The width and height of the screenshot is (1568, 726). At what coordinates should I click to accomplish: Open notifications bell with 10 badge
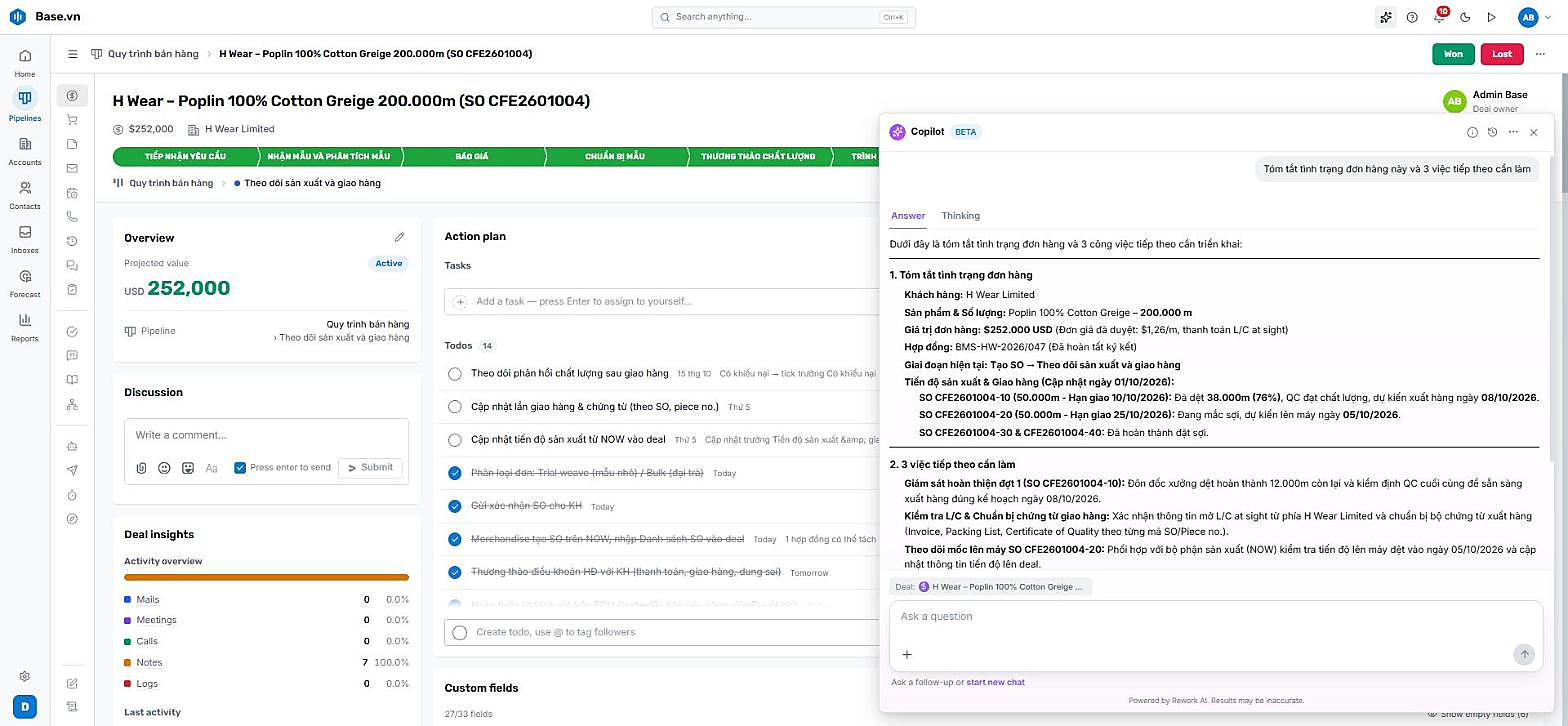pos(1439,17)
